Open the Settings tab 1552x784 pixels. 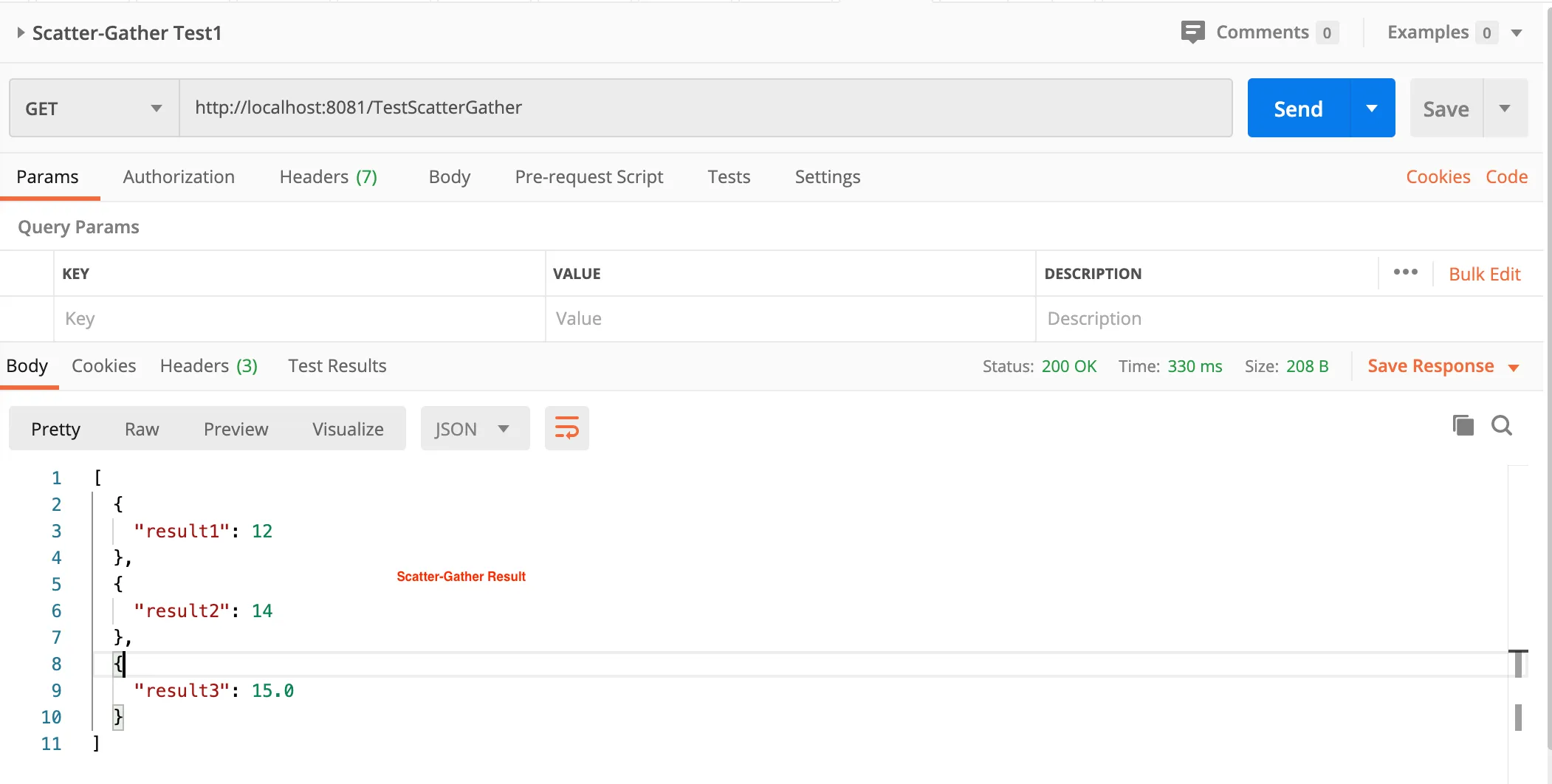pyautogui.click(x=827, y=177)
